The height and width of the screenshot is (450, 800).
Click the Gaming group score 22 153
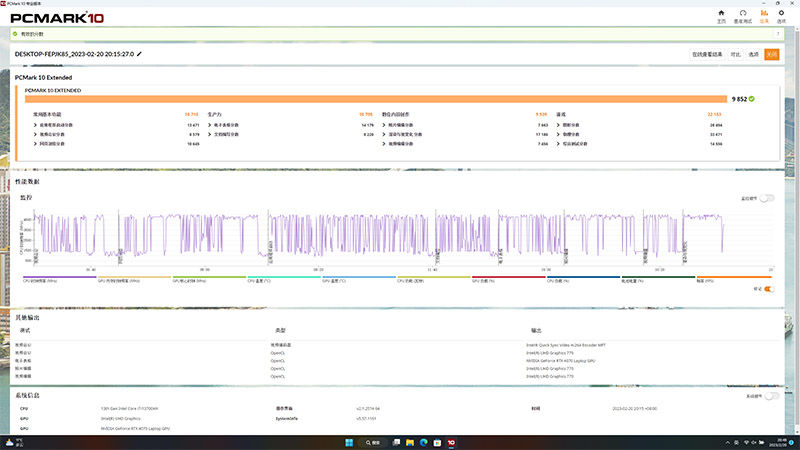(x=714, y=114)
